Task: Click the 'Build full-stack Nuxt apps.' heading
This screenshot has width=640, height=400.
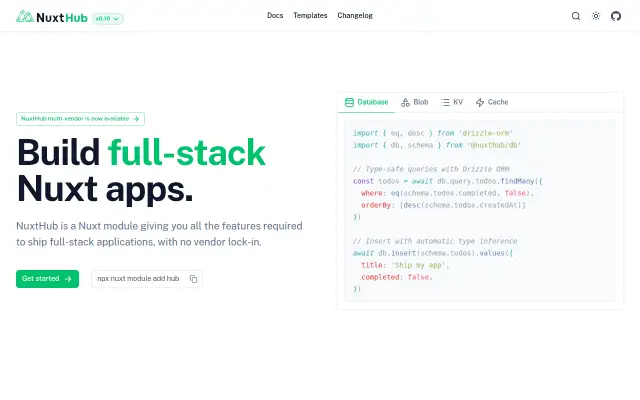Action: click(x=141, y=171)
